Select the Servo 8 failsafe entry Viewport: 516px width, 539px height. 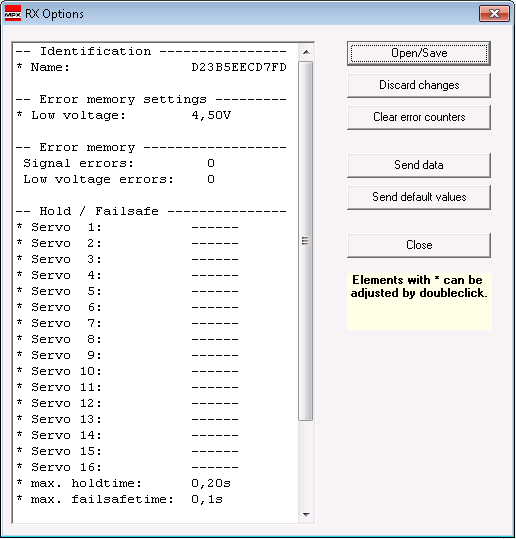tap(127, 339)
